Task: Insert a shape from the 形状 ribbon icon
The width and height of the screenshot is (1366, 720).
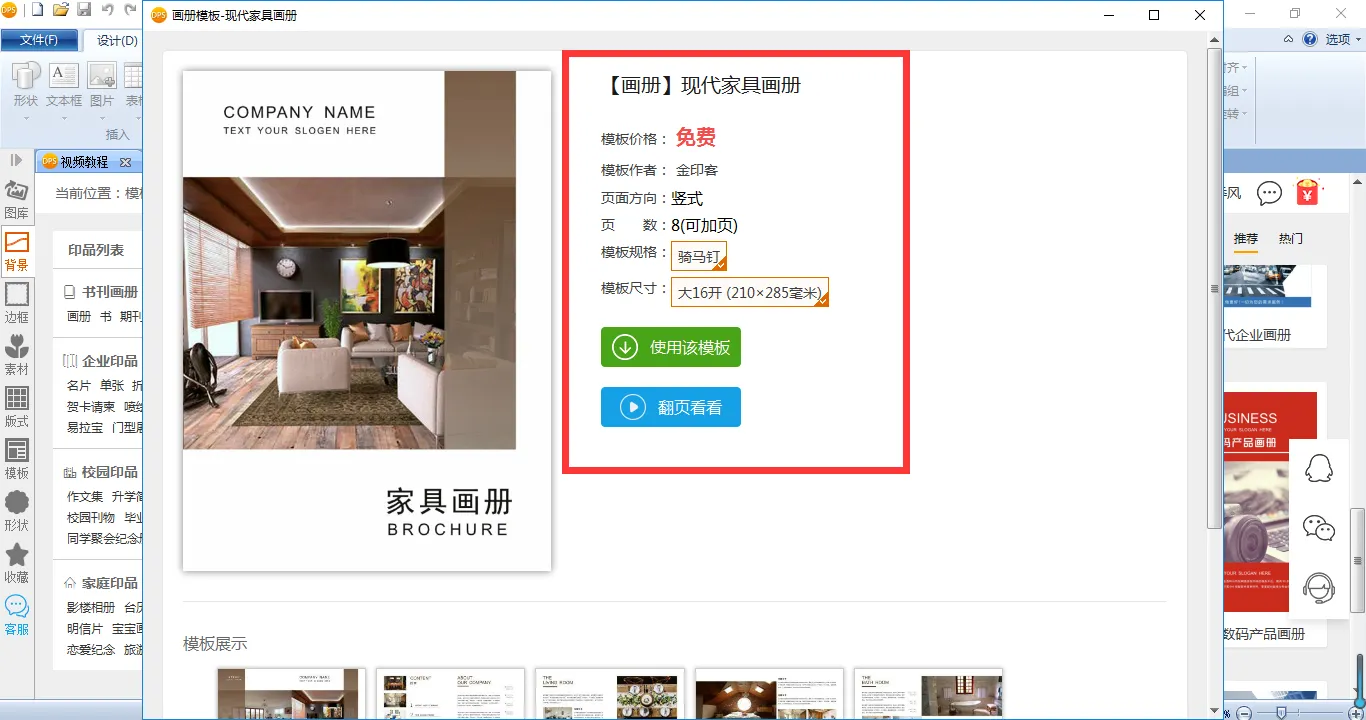Action: [26, 85]
